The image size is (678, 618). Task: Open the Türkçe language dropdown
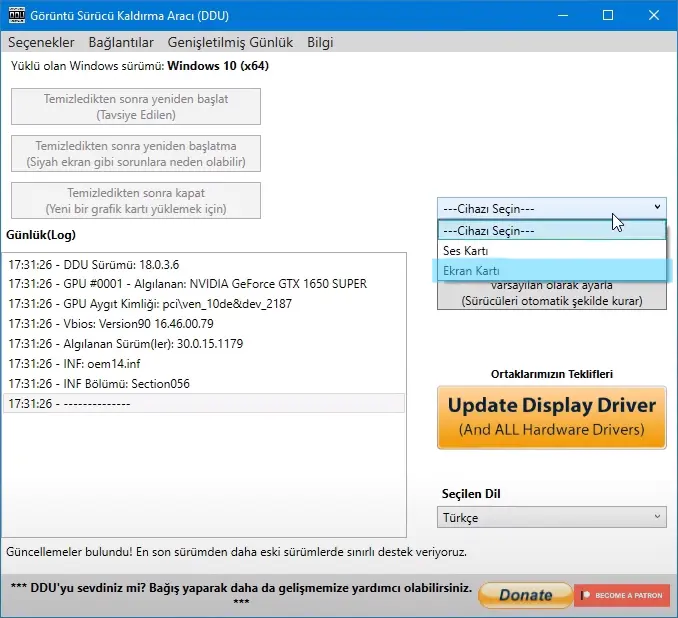(x=552, y=517)
